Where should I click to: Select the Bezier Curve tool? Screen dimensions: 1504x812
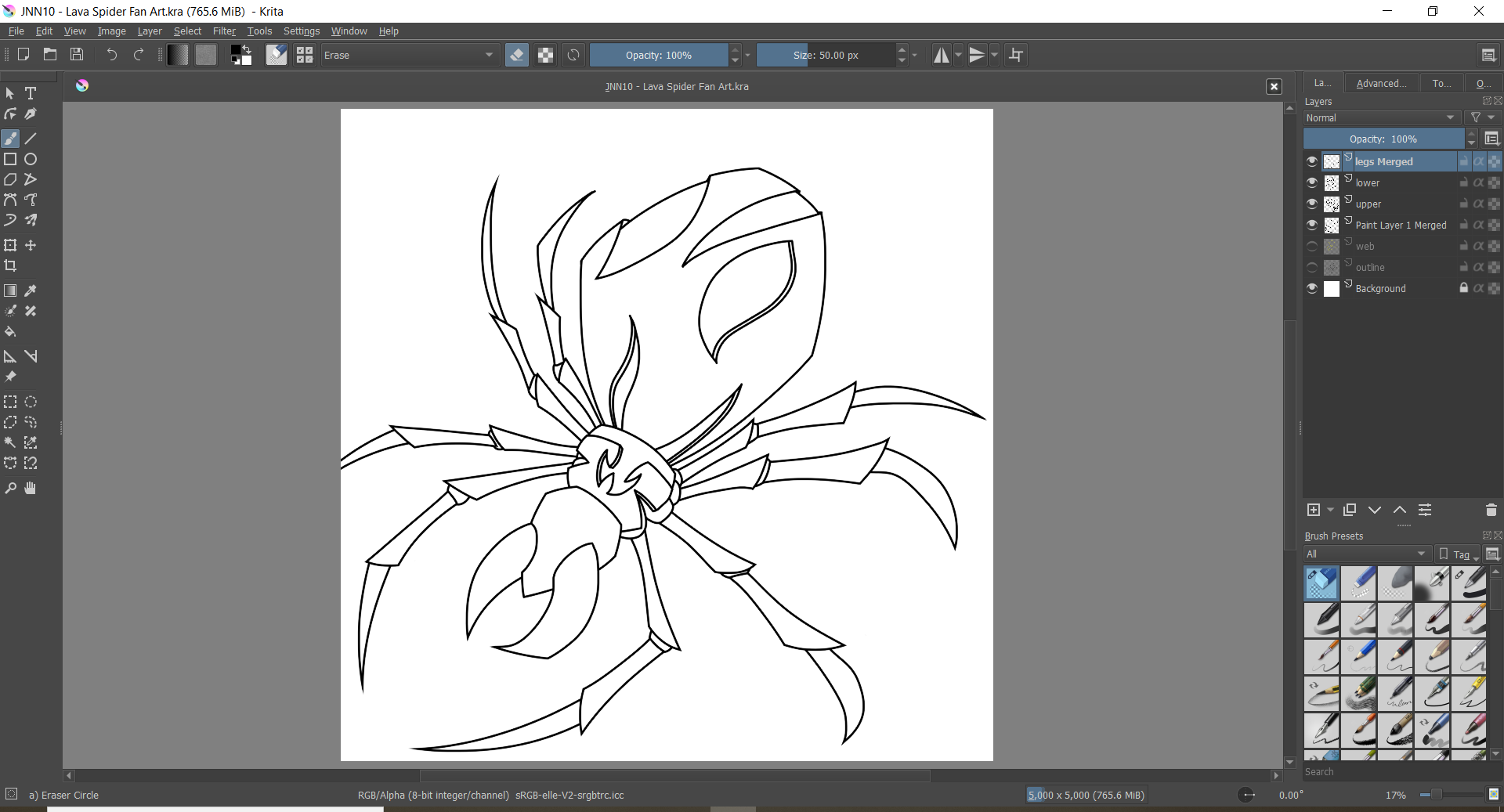[10, 200]
